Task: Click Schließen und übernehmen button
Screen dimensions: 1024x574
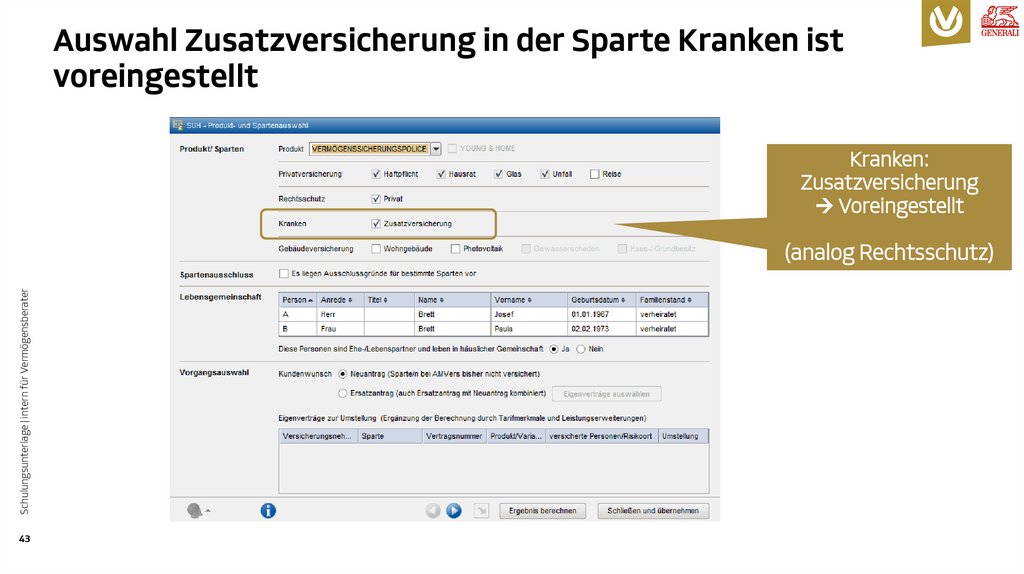Action: [x=653, y=511]
